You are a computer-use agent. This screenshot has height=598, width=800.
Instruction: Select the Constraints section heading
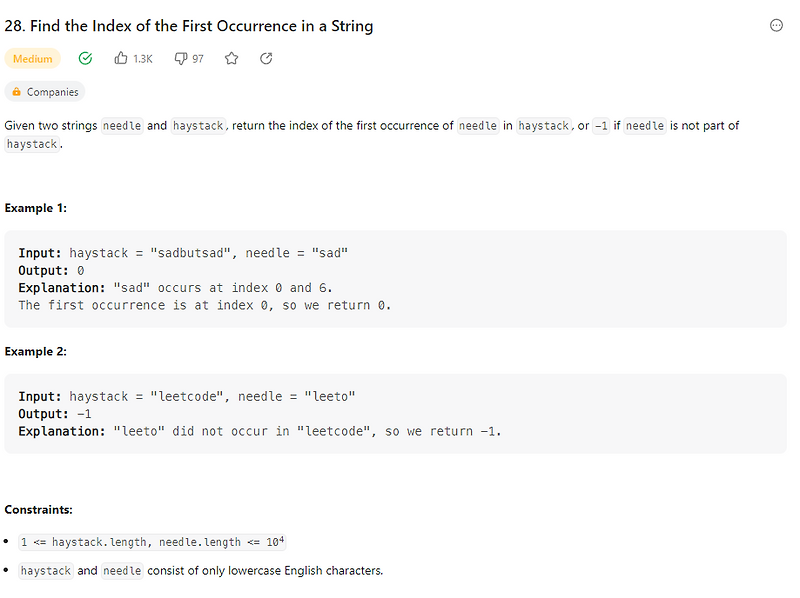[x=37, y=509]
